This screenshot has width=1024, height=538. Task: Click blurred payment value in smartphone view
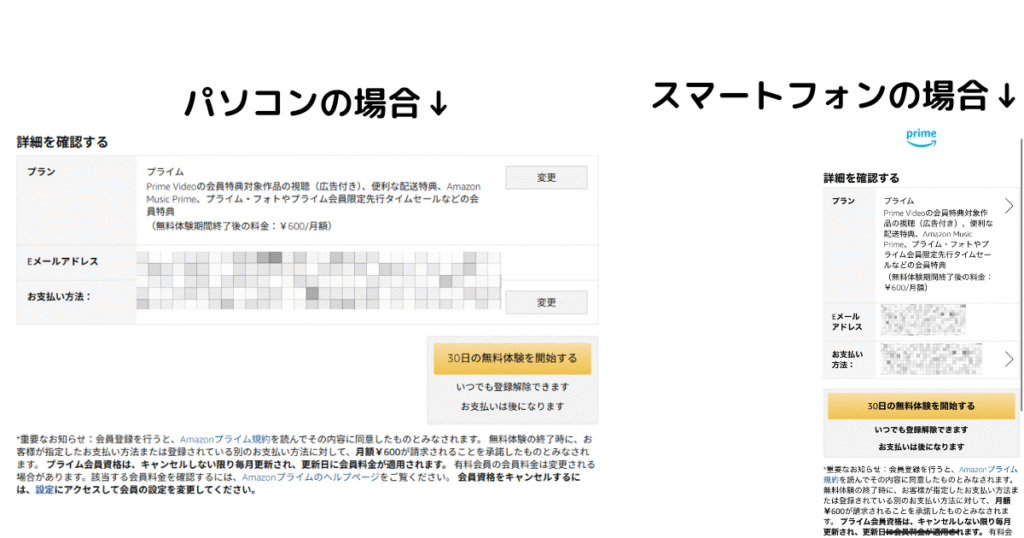[931, 359]
